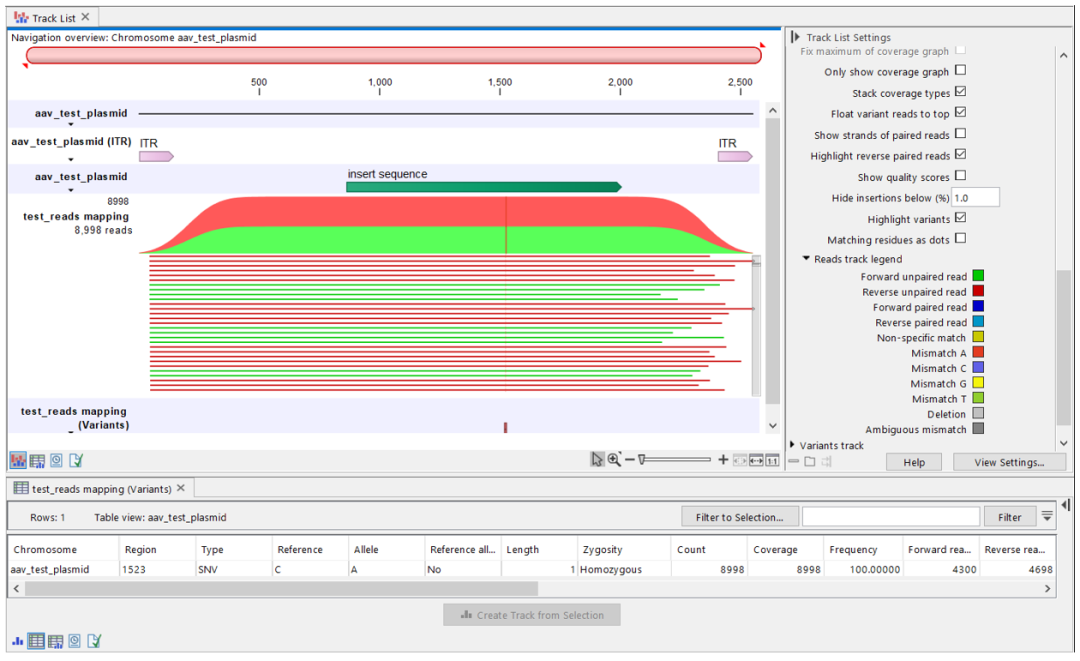The height and width of the screenshot is (661, 1080).
Task: Collapse the Reads track legend section
Action: click(806, 258)
